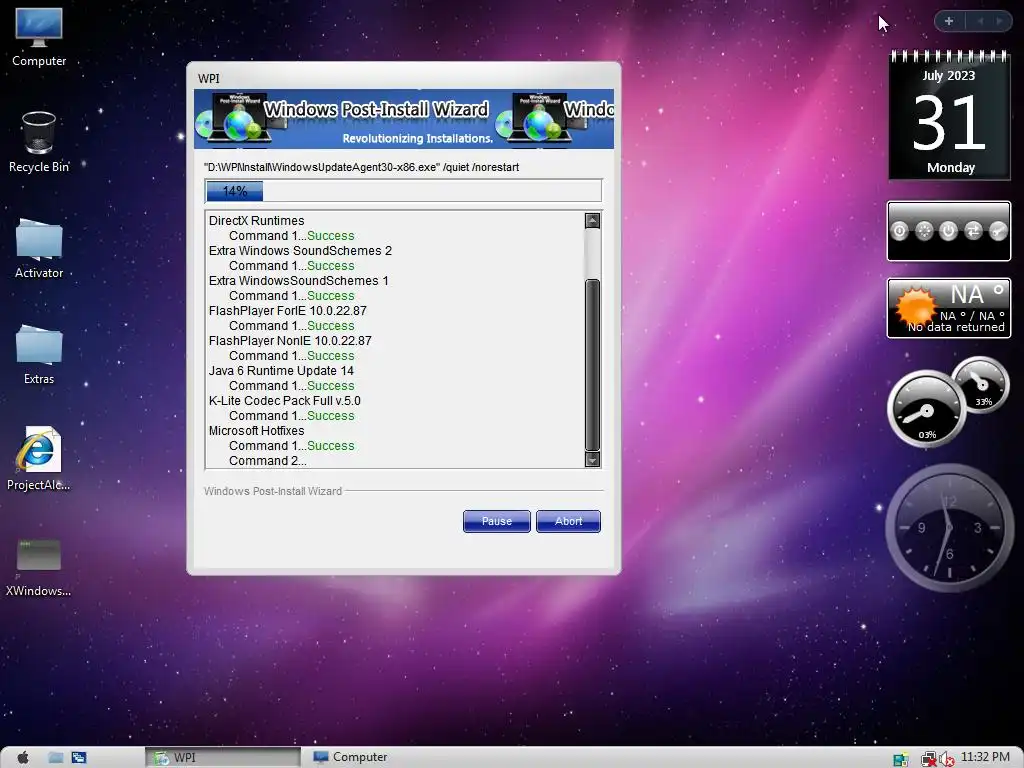Open folder quick-launch icon in taskbar

click(x=56, y=757)
